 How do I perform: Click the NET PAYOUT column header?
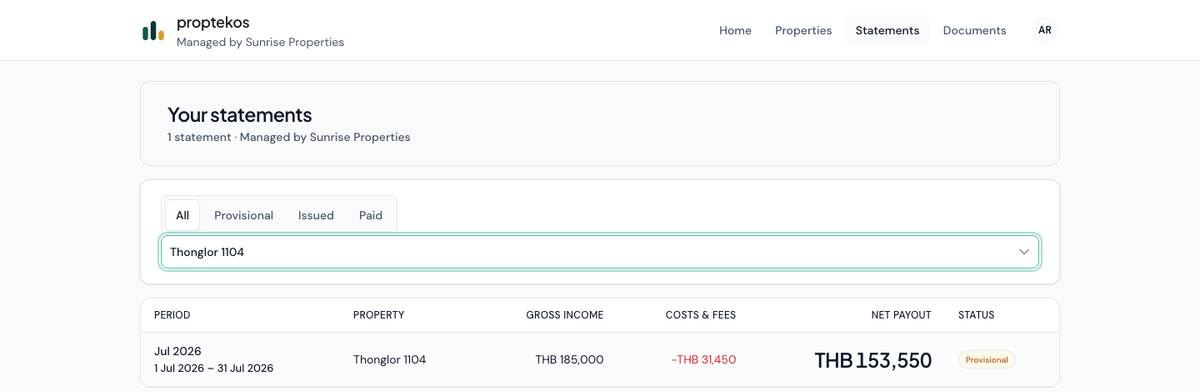[x=901, y=315]
